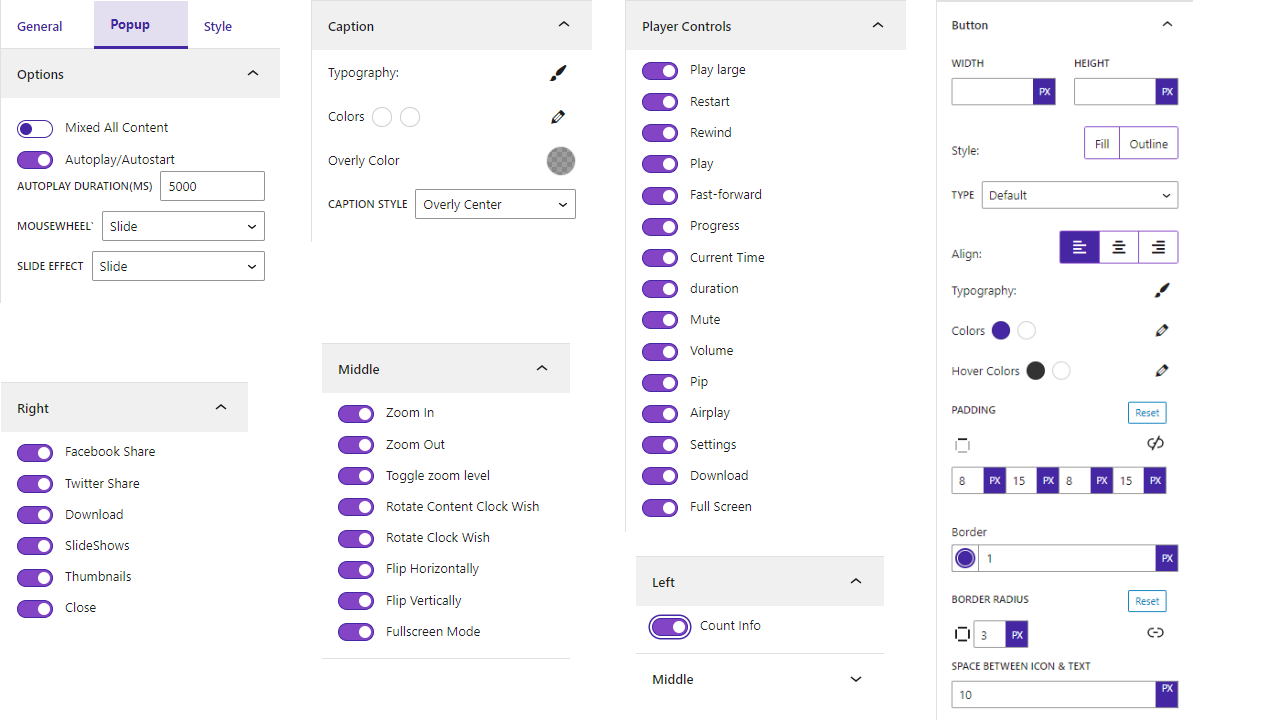This screenshot has height=720, width=1280.
Task: Select first Caption color swatch
Action: pos(382,117)
